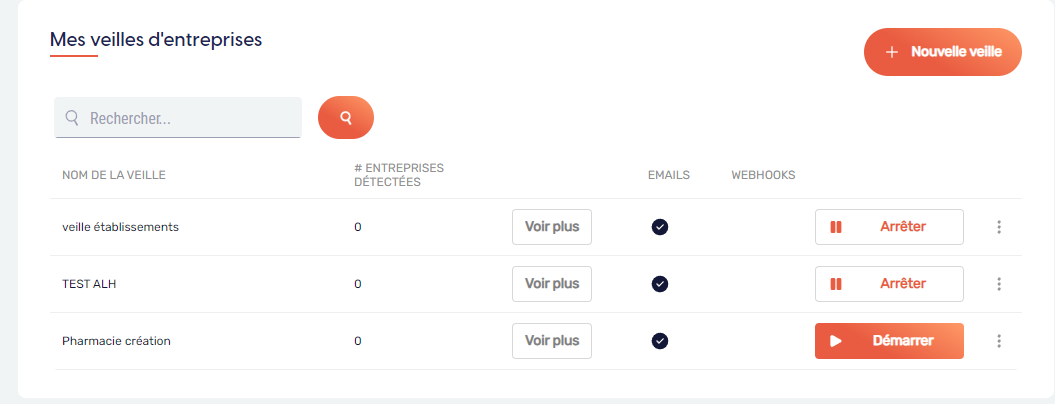Screen dimensions: 1055x404
Task: Toggle email checkmark for Pharmacie création
Action: (x=660, y=341)
